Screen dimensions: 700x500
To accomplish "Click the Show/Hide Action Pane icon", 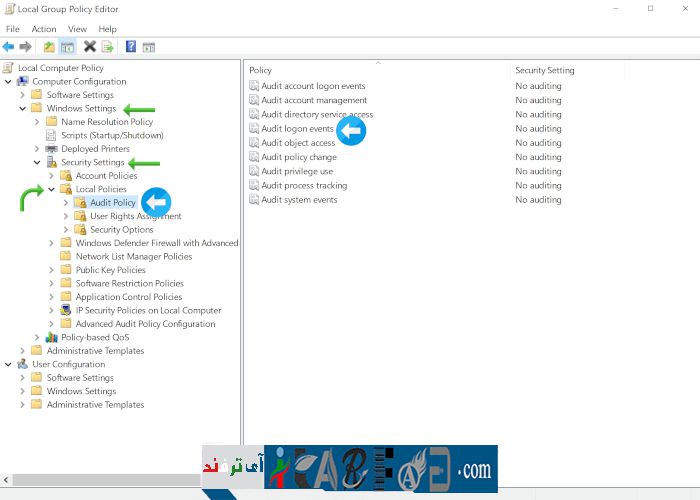I will click(x=149, y=47).
